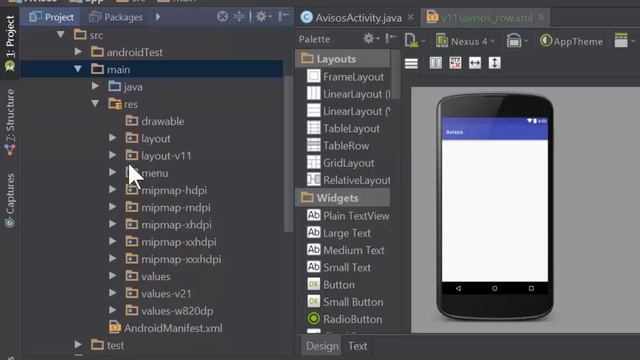
Task: Expand the androidTest folder
Action: click(x=78, y=52)
